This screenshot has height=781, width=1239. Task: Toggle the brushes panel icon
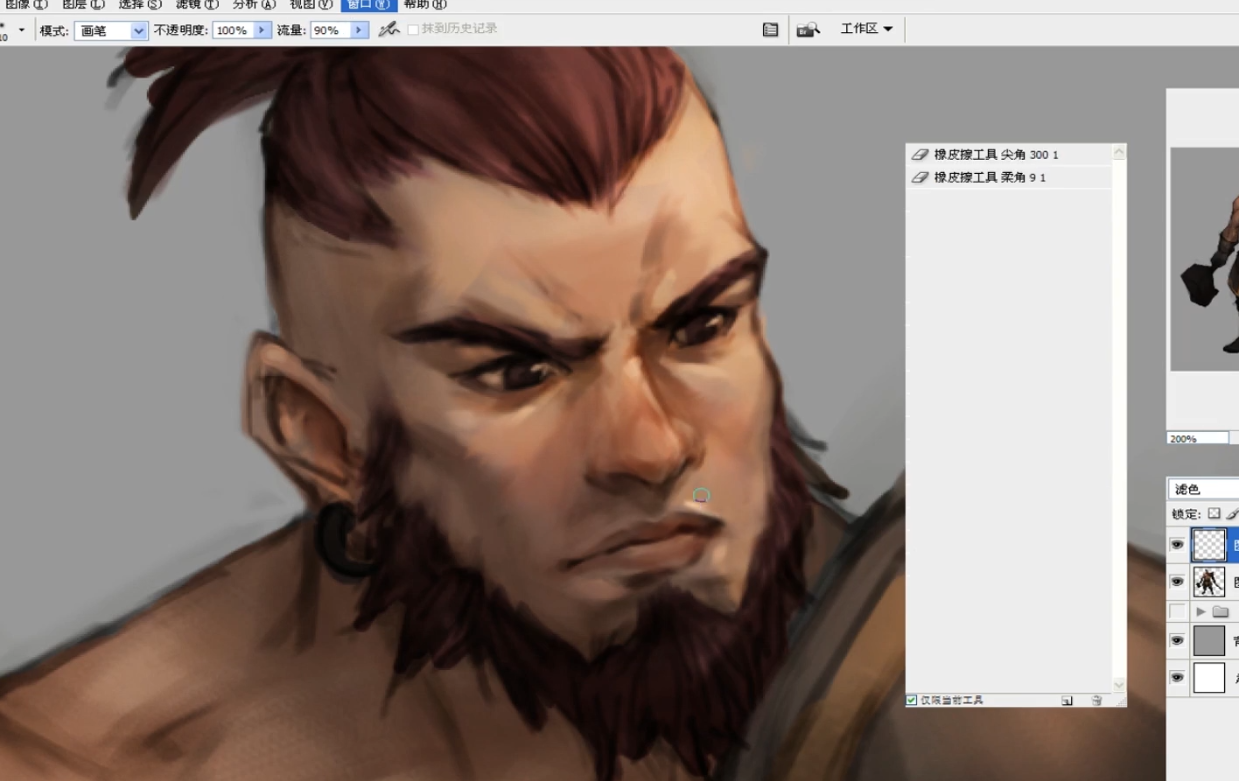pyautogui.click(x=770, y=30)
